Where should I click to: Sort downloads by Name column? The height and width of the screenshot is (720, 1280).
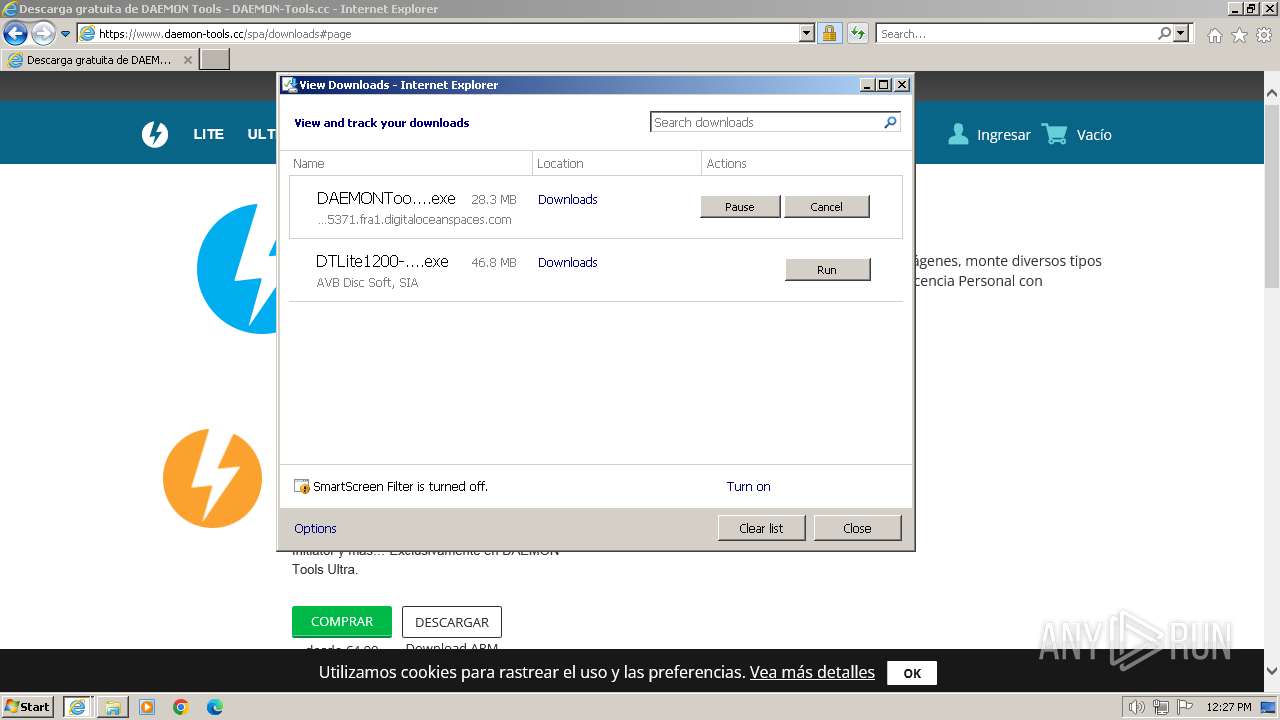point(410,163)
